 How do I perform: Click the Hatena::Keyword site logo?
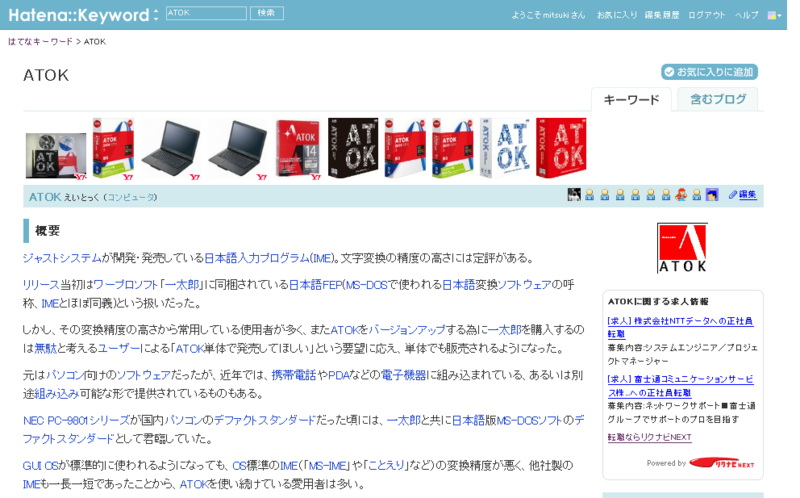(x=79, y=15)
